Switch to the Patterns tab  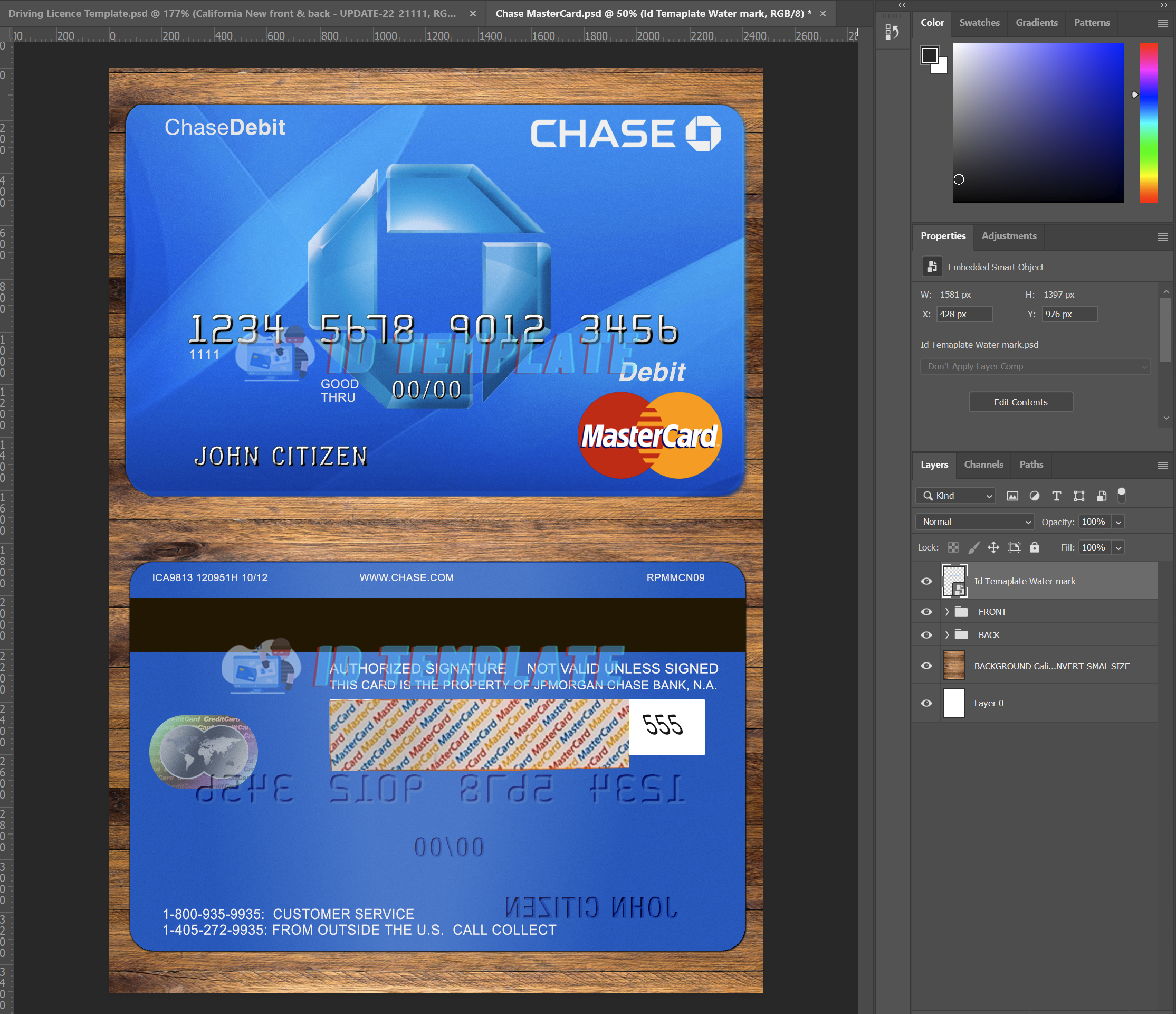1092,23
